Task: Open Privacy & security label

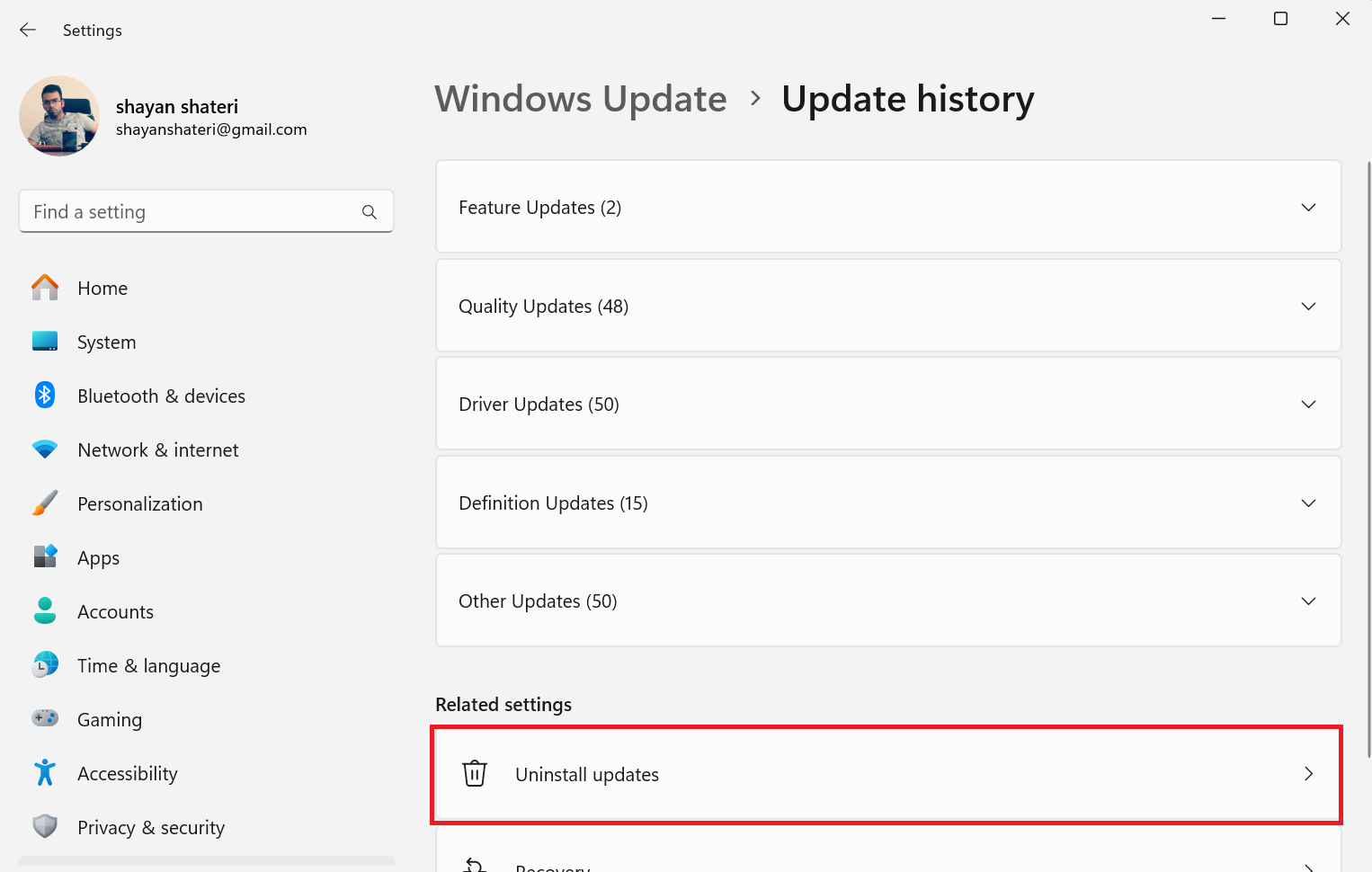Action: tap(151, 828)
